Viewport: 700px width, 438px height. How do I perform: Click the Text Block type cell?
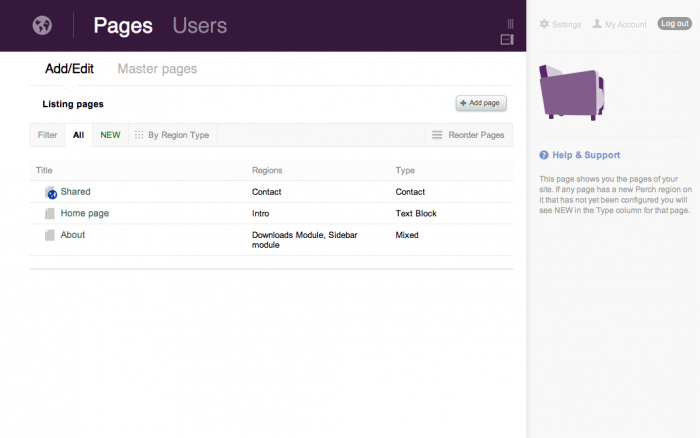[416, 213]
